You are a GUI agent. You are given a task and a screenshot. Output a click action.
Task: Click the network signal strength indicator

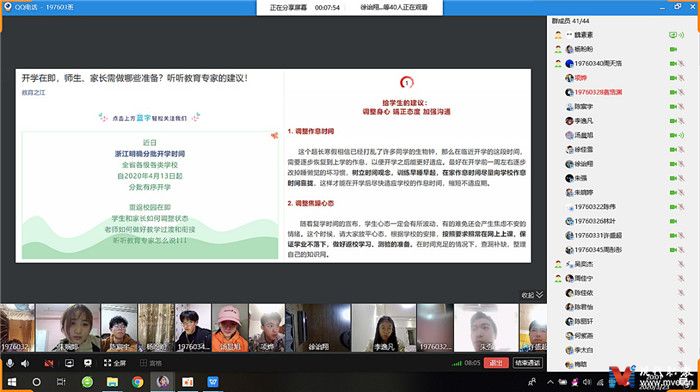click(456, 363)
